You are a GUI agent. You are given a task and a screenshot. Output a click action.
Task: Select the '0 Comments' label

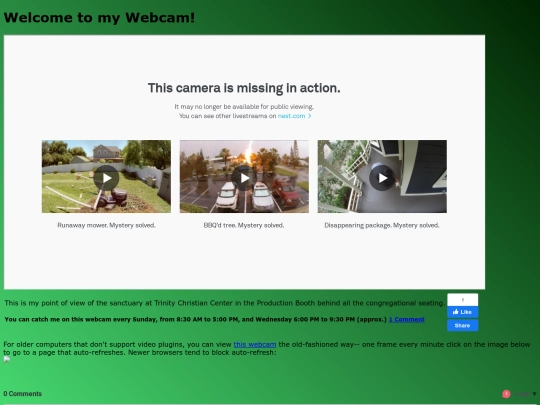(x=23, y=394)
